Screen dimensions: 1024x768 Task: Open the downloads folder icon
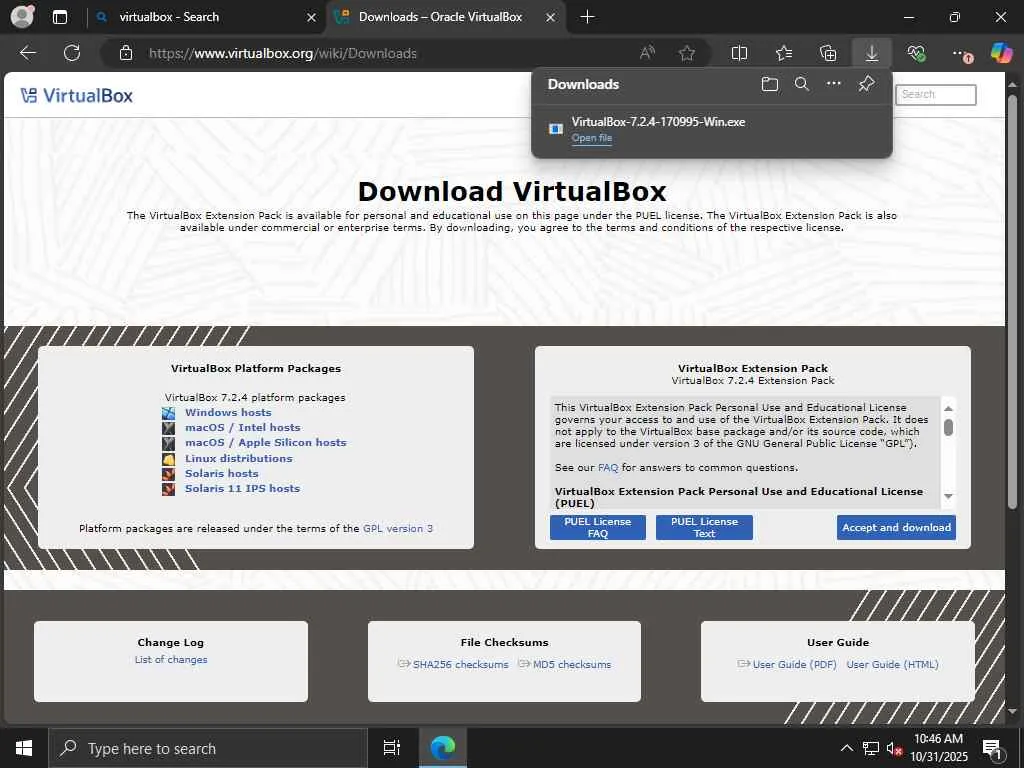click(770, 84)
